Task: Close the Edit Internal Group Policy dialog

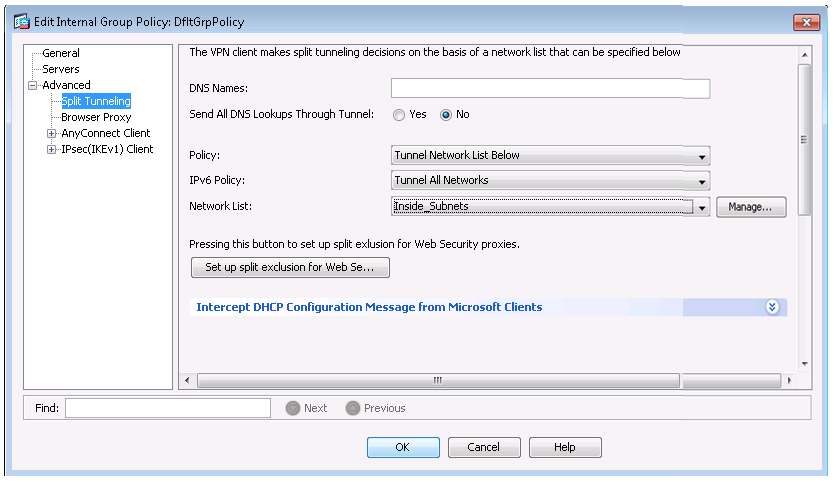Action: pos(806,21)
